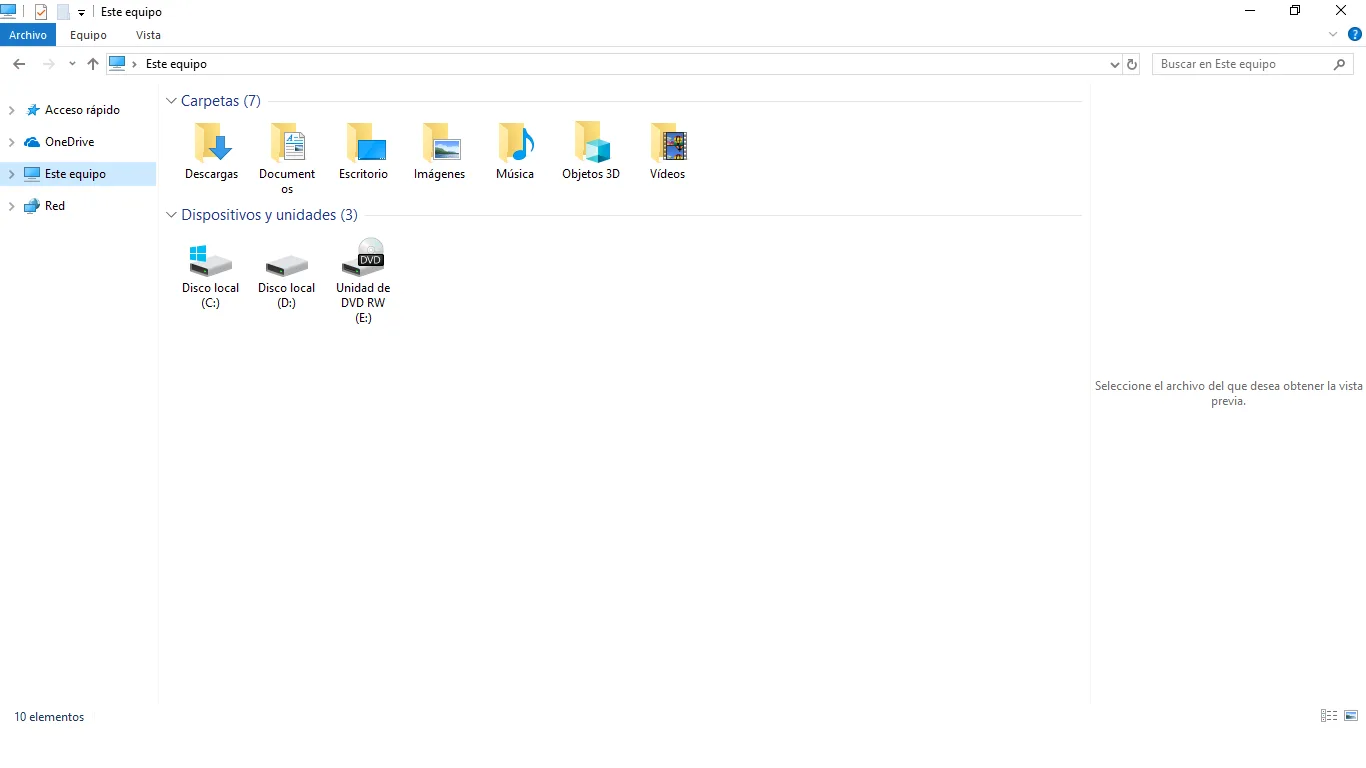Switch to details view layout icon
The image size is (1366, 768).
tap(1329, 716)
